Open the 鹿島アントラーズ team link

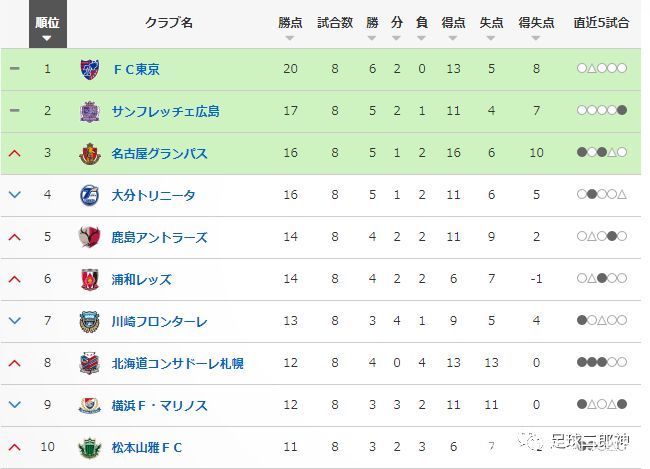pyautogui.click(x=159, y=238)
